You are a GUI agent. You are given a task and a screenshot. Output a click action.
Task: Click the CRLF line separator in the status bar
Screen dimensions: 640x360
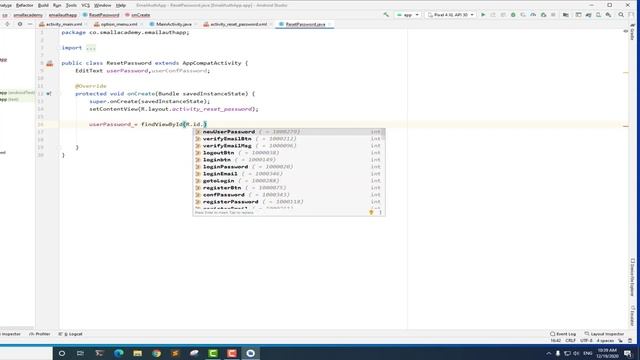[570, 340]
